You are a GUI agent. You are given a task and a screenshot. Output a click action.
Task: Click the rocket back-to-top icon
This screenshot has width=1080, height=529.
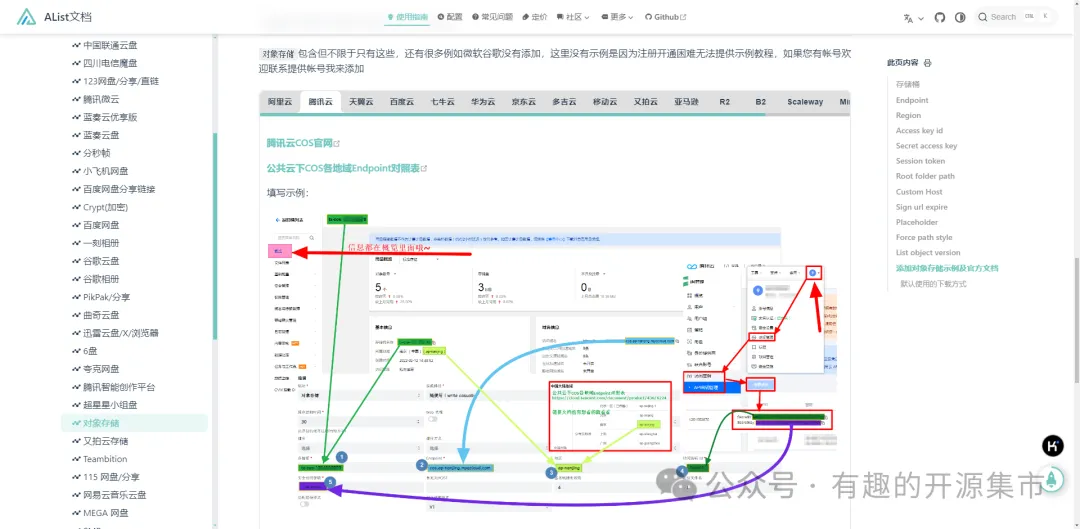click(x=1052, y=479)
